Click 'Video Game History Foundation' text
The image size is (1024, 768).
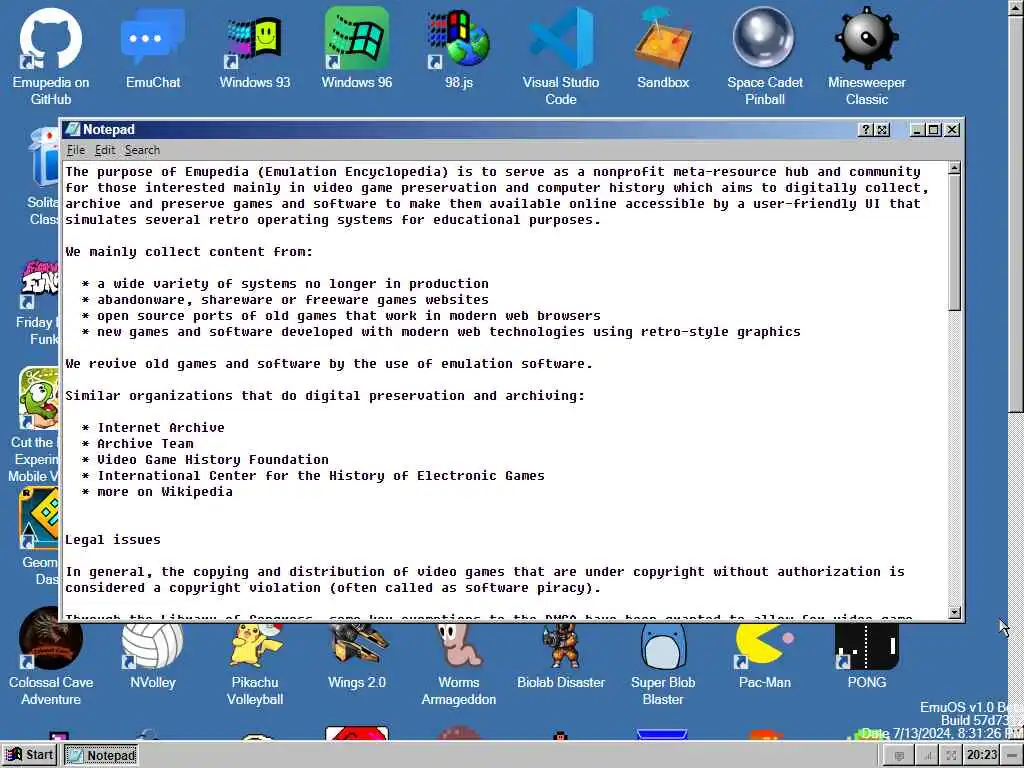click(213, 460)
